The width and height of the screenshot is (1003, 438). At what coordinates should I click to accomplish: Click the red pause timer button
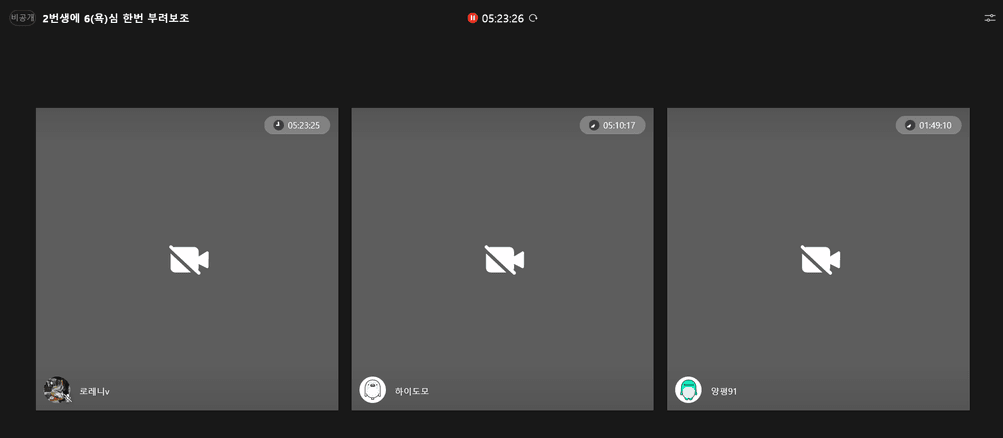click(472, 19)
